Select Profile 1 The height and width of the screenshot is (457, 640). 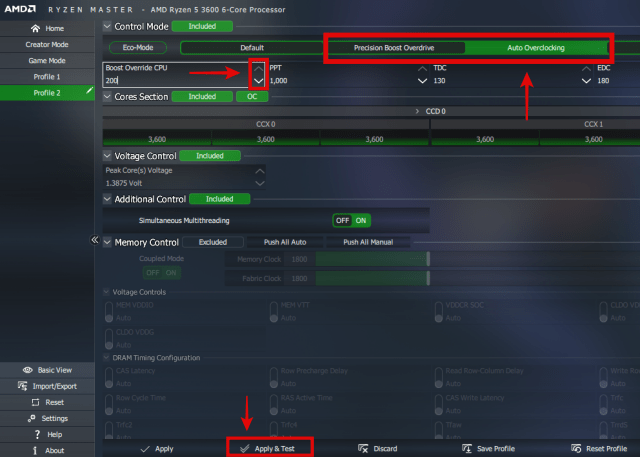pyautogui.click(x=47, y=77)
